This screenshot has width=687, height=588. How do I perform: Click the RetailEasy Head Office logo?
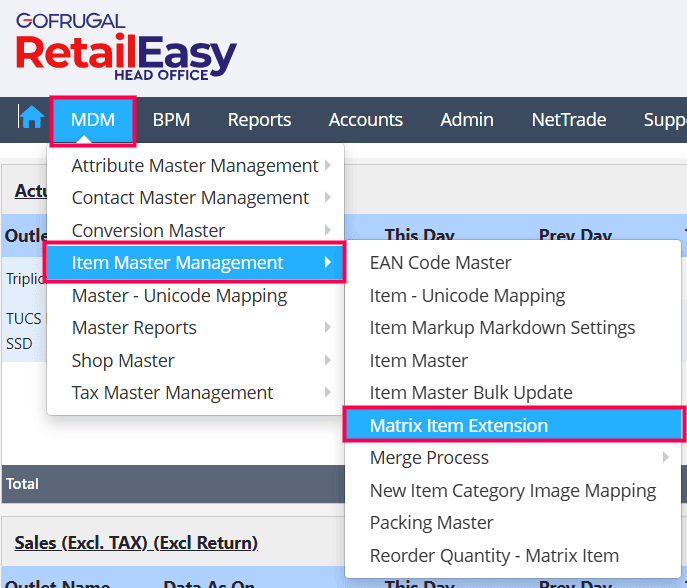tap(126, 47)
